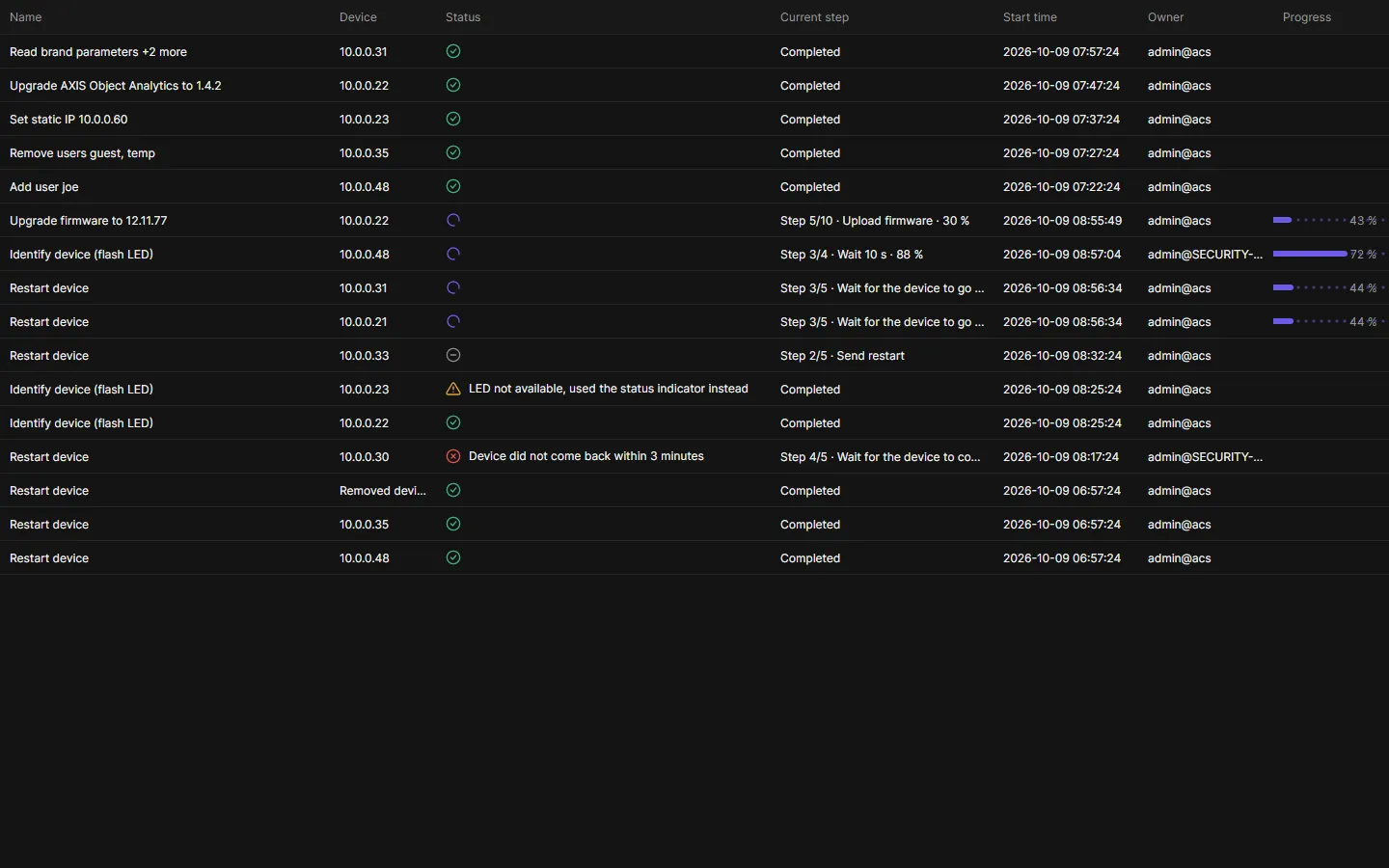Select the "Add user joe" task name
Image resolution: width=1389 pixels, height=868 pixels.
[x=44, y=187]
